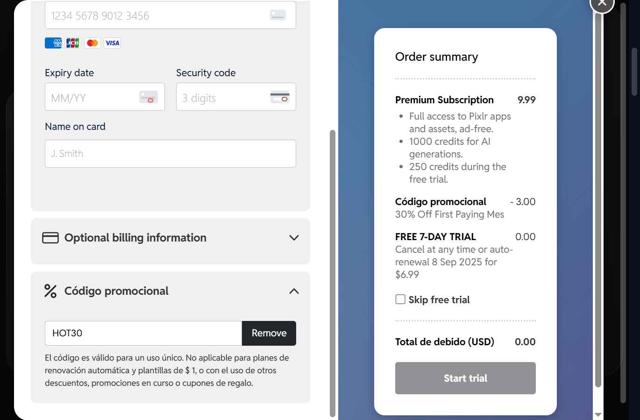Click the Visa card logo

tap(112, 43)
